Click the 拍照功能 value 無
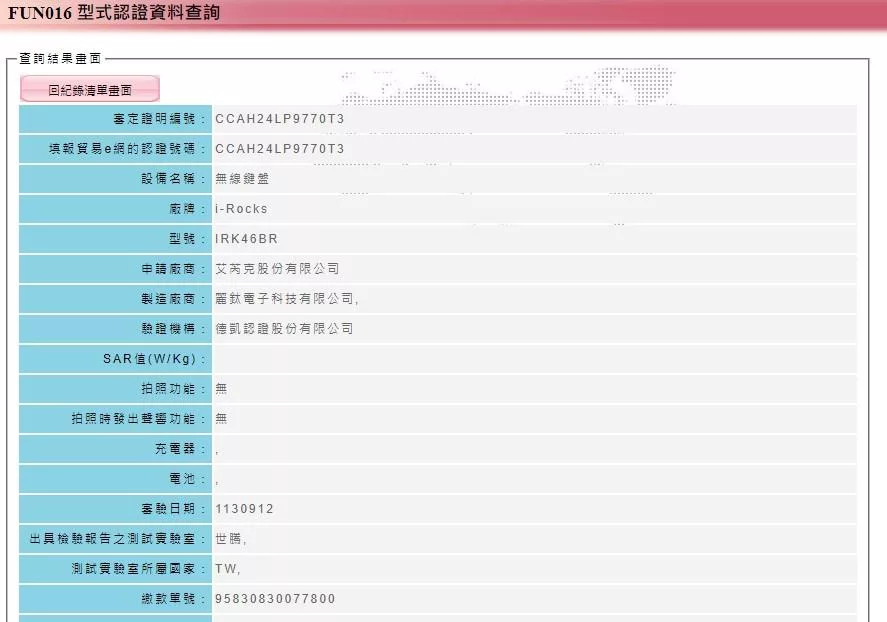 (x=221, y=389)
